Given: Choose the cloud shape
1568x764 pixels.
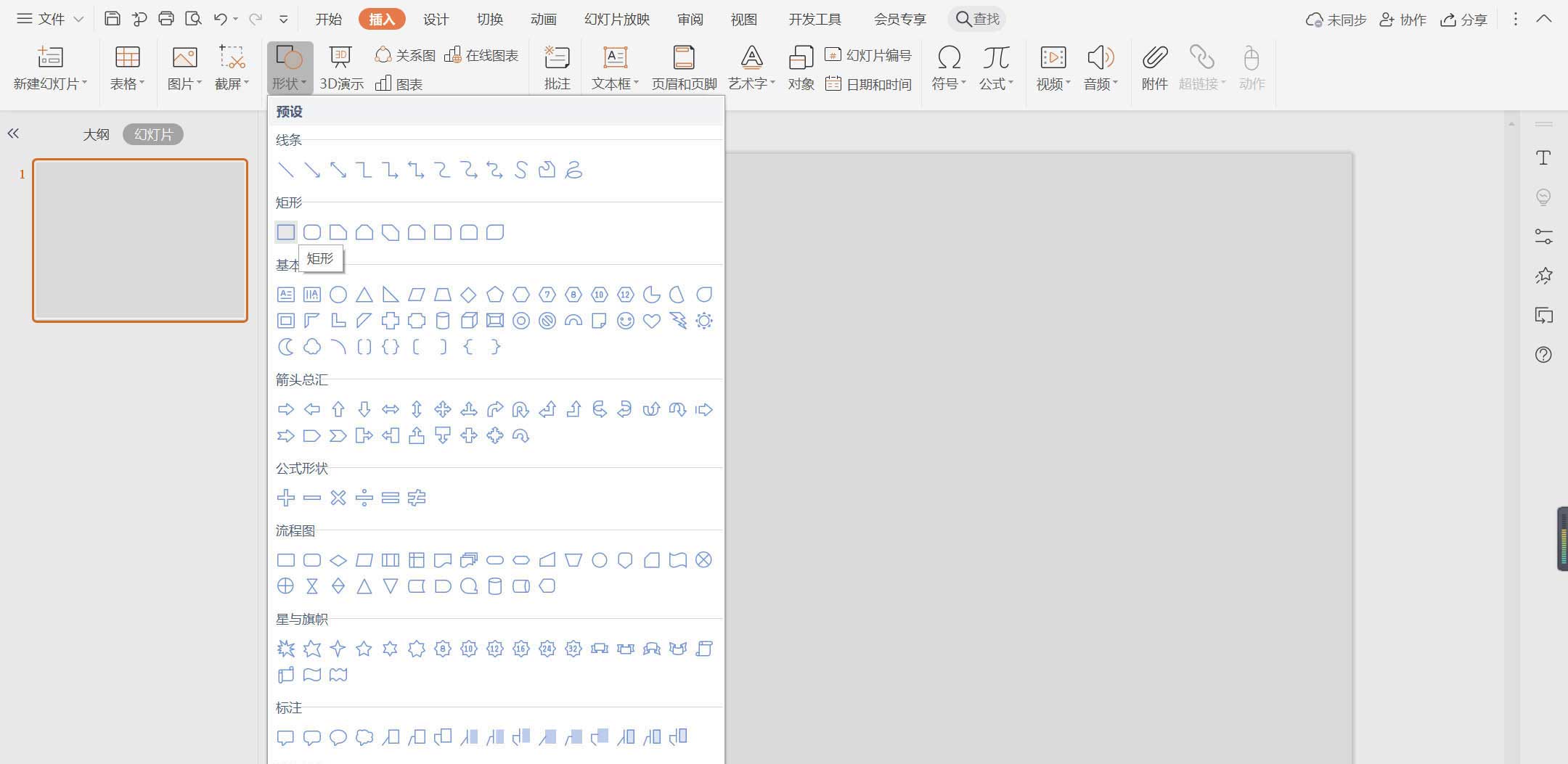Looking at the screenshot, I should 312,347.
